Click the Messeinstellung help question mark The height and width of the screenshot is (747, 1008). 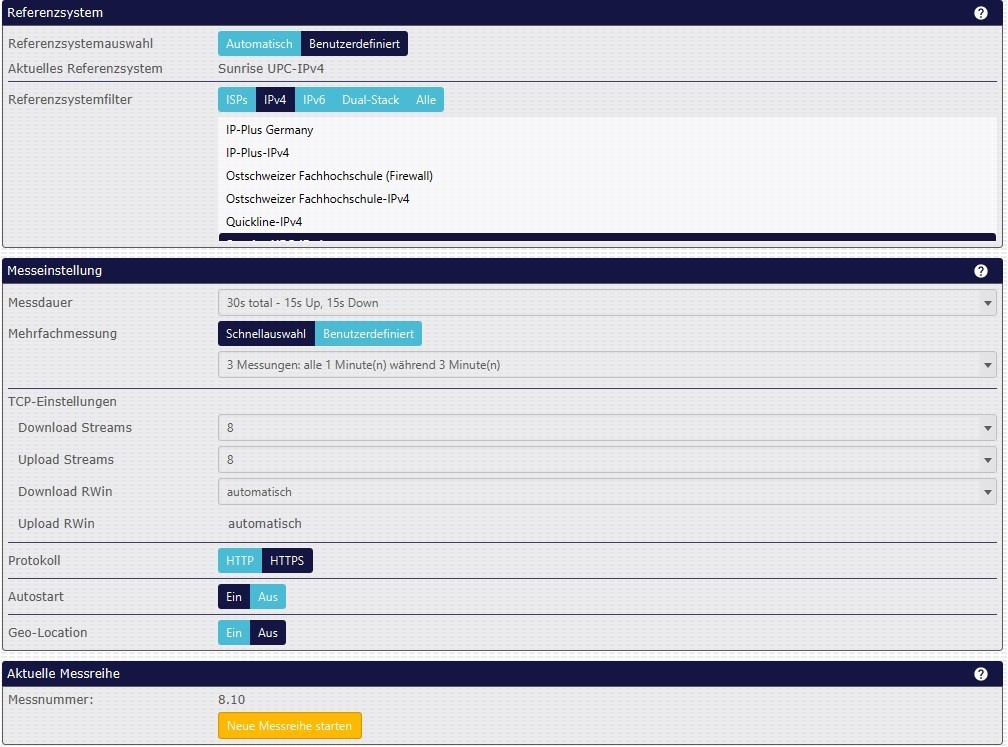tap(981, 271)
